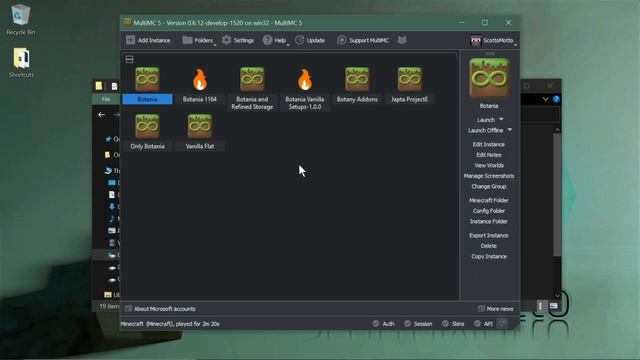Open the Minecraft Folder
The width and height of the screenshot is (640, 360).
[x=489, y=200]
